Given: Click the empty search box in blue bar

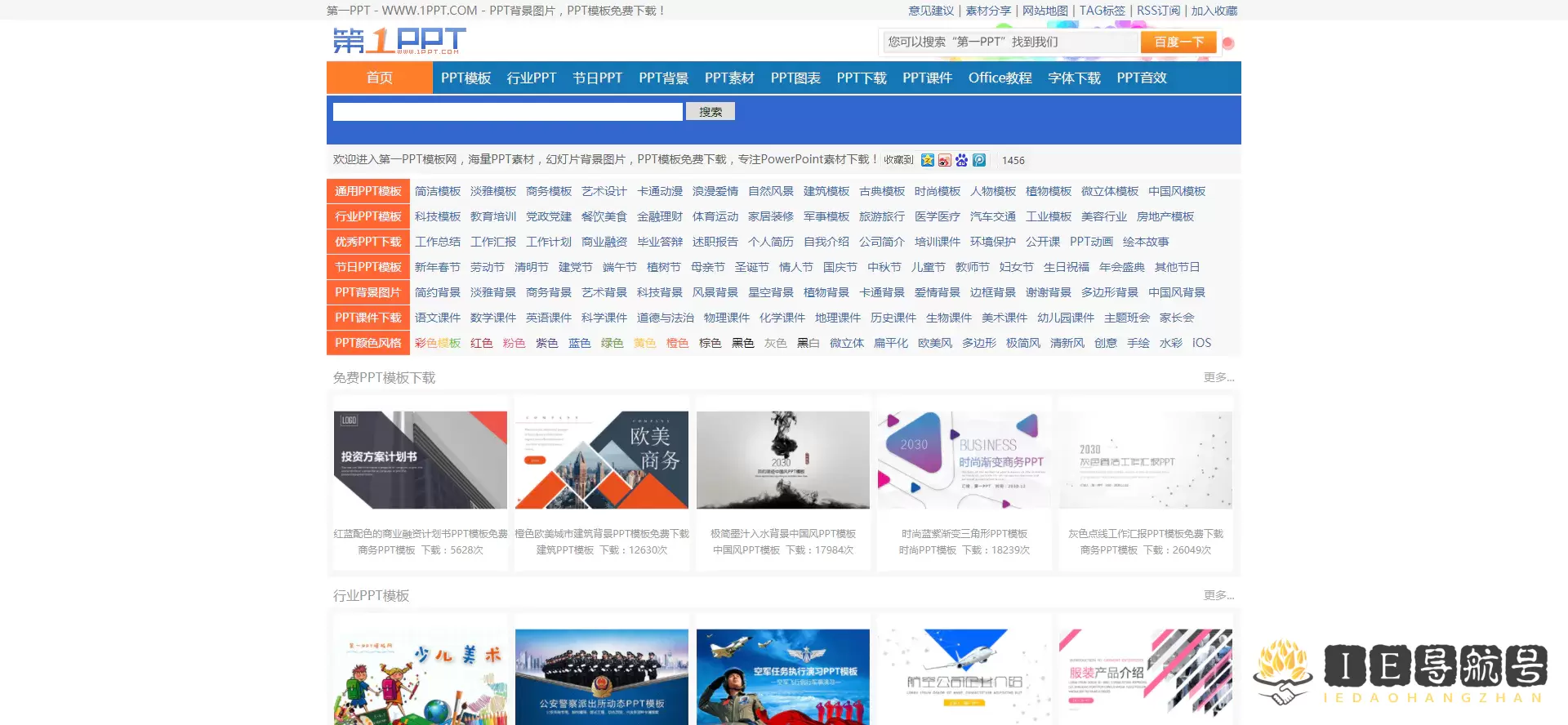Looking at the screenshot, I should pyautogui.click(x=507, y=112).
